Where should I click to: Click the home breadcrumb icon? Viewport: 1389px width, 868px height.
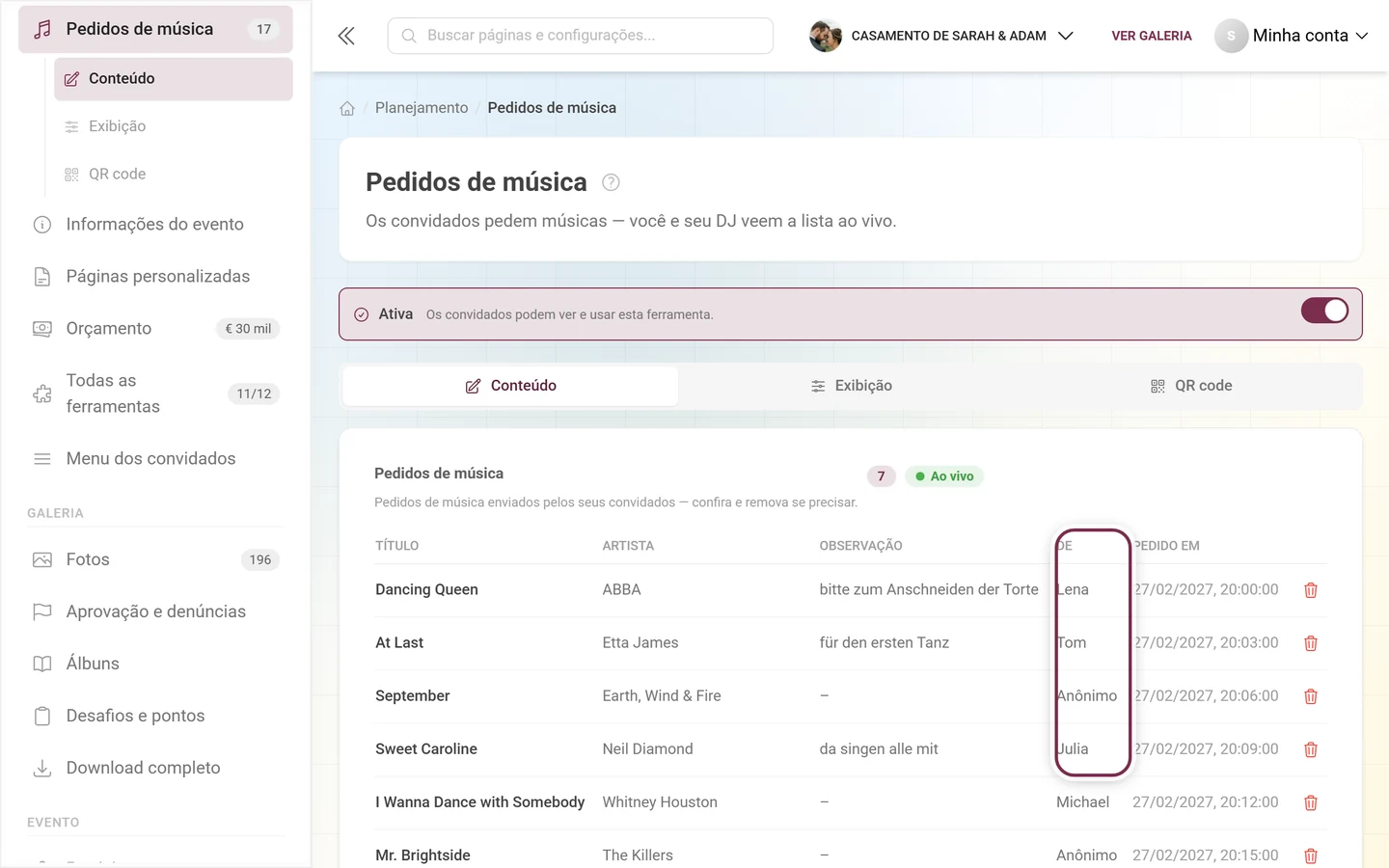pyautogui.click(x=347, y=108)
